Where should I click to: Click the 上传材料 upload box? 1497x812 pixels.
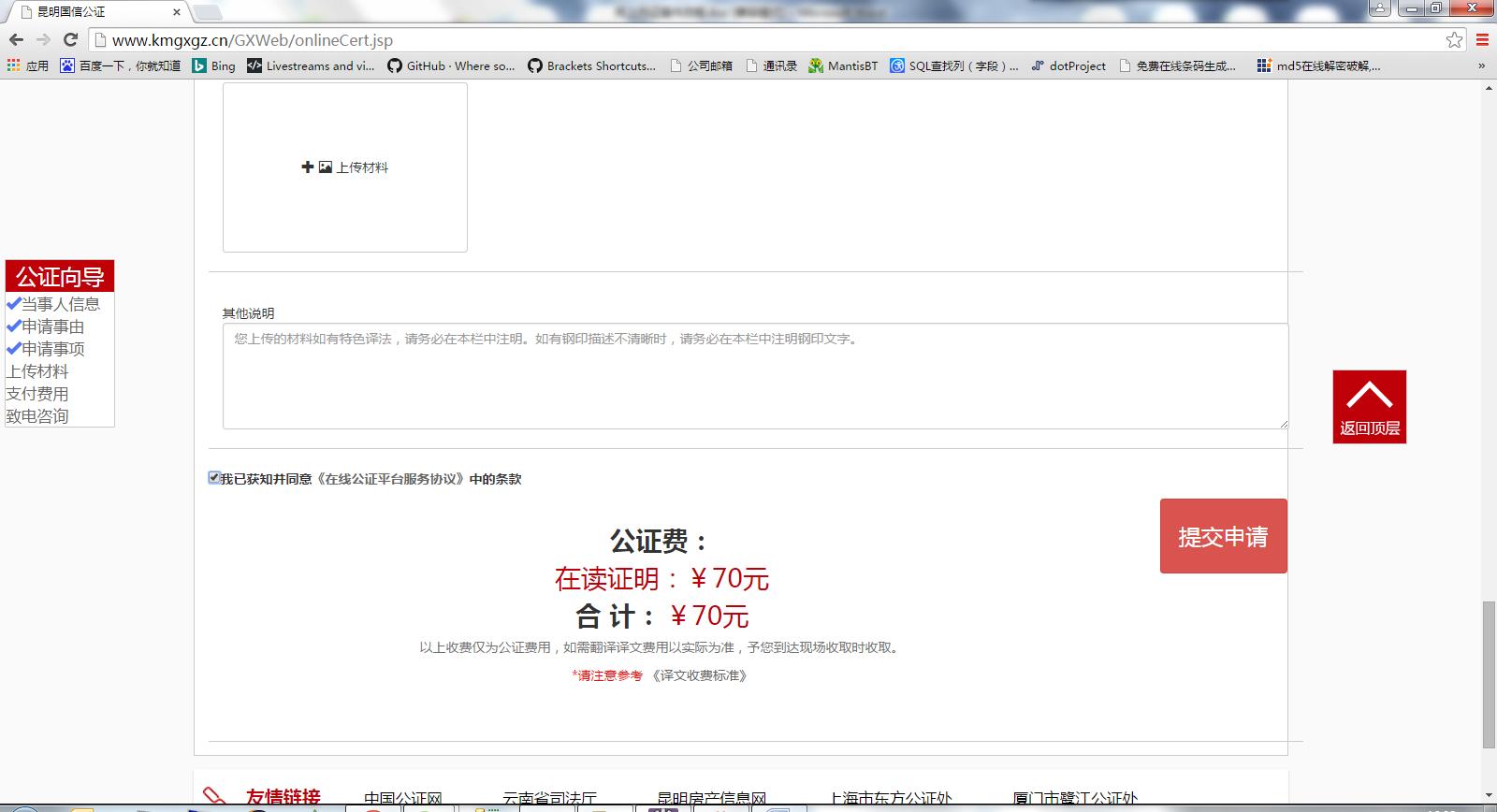coord(344,167)
